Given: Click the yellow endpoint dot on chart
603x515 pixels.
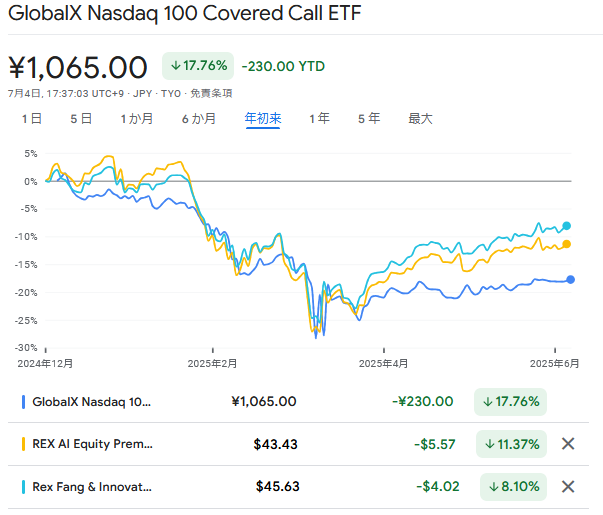Looking at the screenshot, I should (x=566, y=244).
